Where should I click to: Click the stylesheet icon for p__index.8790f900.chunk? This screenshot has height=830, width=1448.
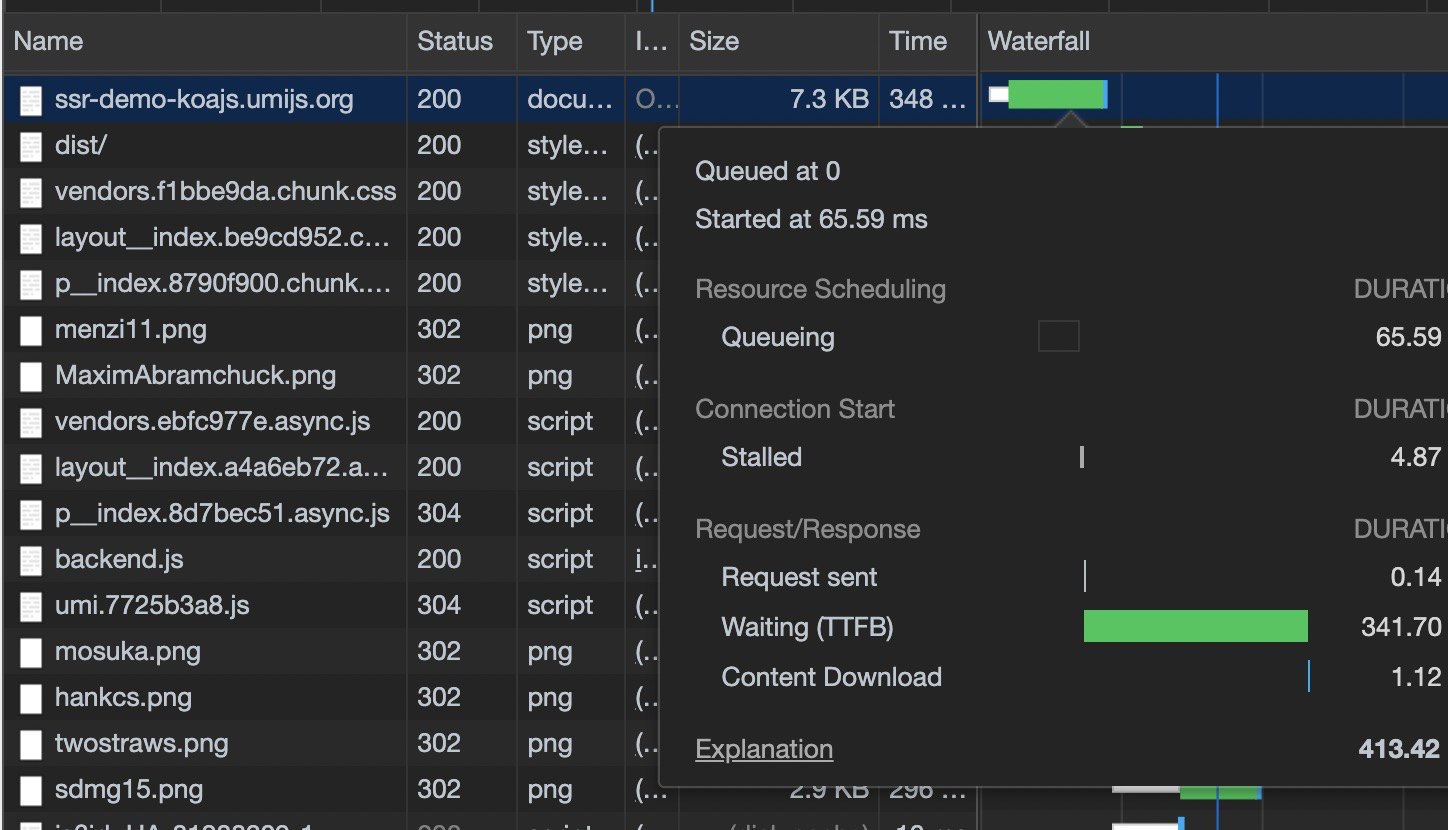pos(29,283)
